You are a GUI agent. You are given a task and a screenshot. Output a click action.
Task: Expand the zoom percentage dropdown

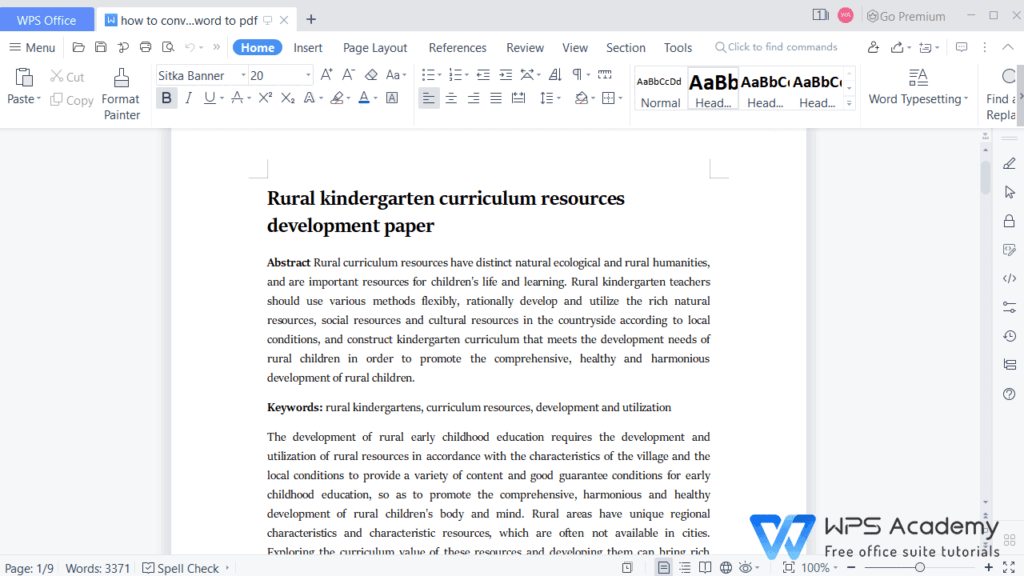pyautogui.click(x=836, y=567)
